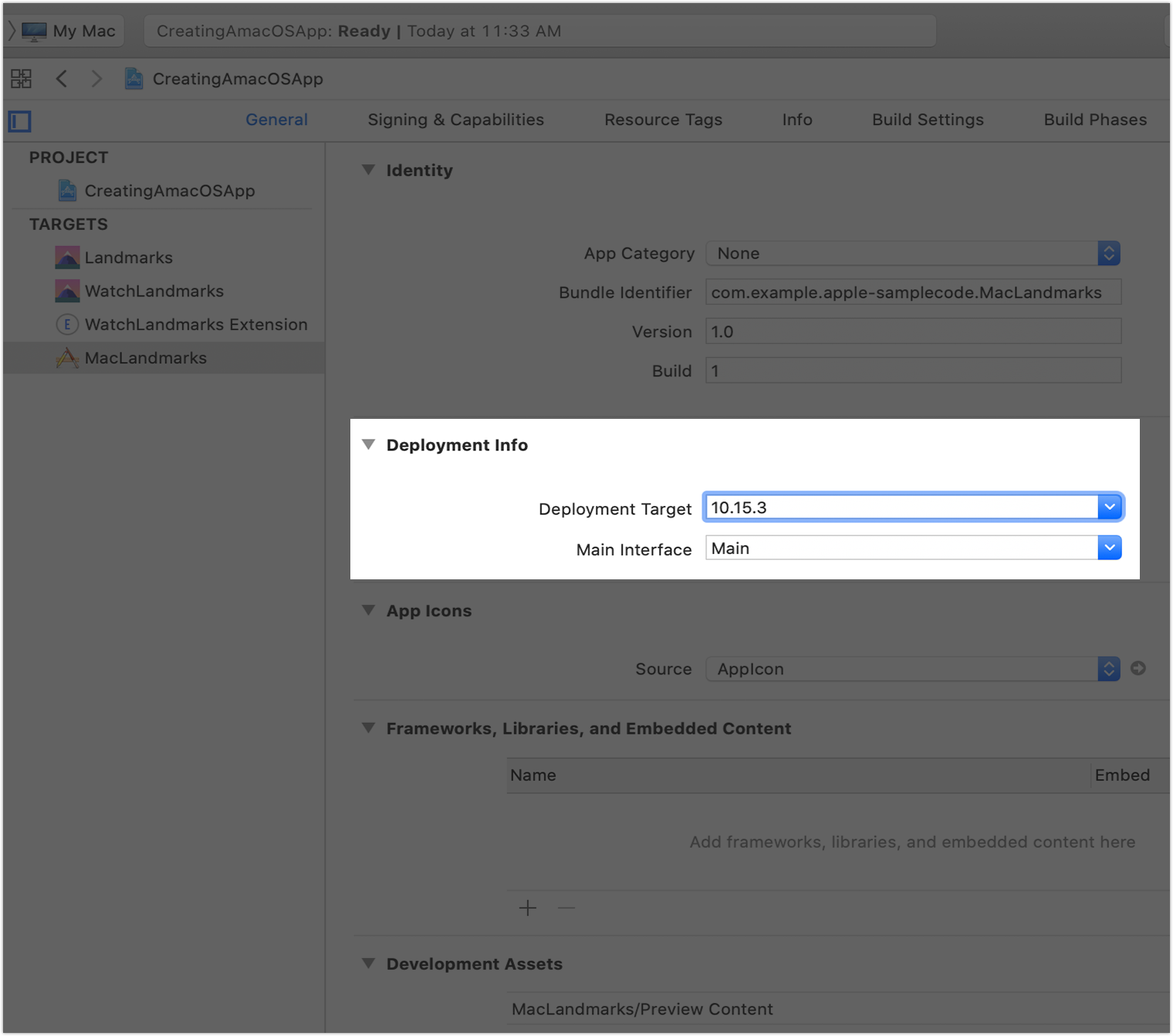The image size is (1173, 1036).
Task: Click the Build number field
Action: pos(913,371)
